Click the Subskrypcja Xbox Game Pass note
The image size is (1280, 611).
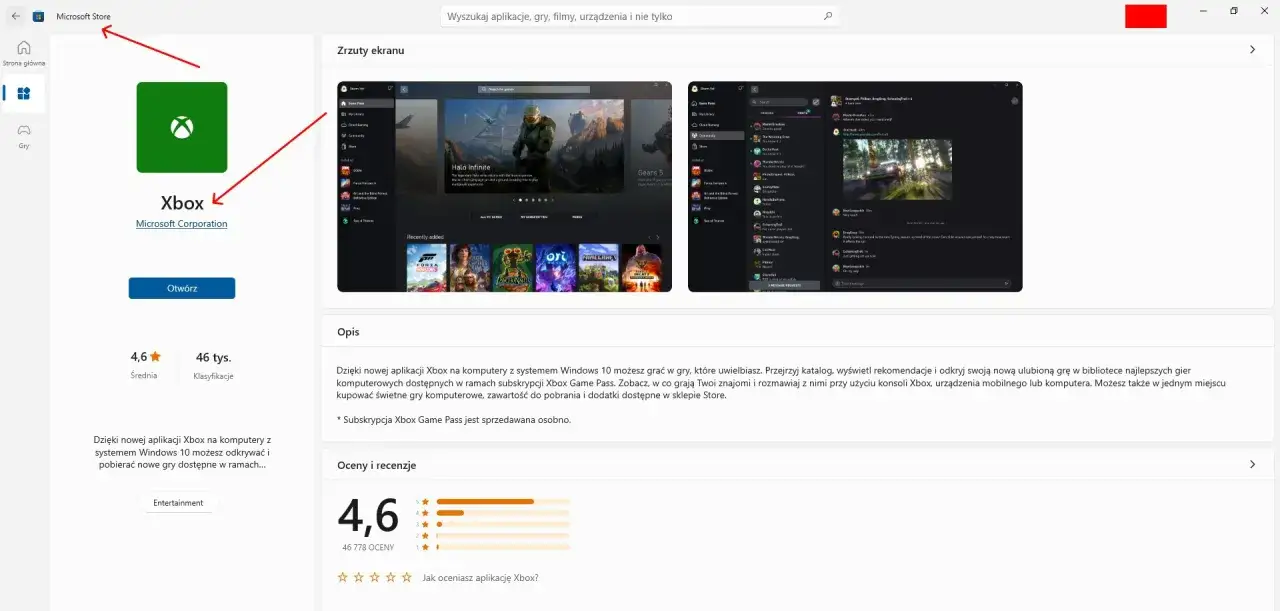(454, 420)
